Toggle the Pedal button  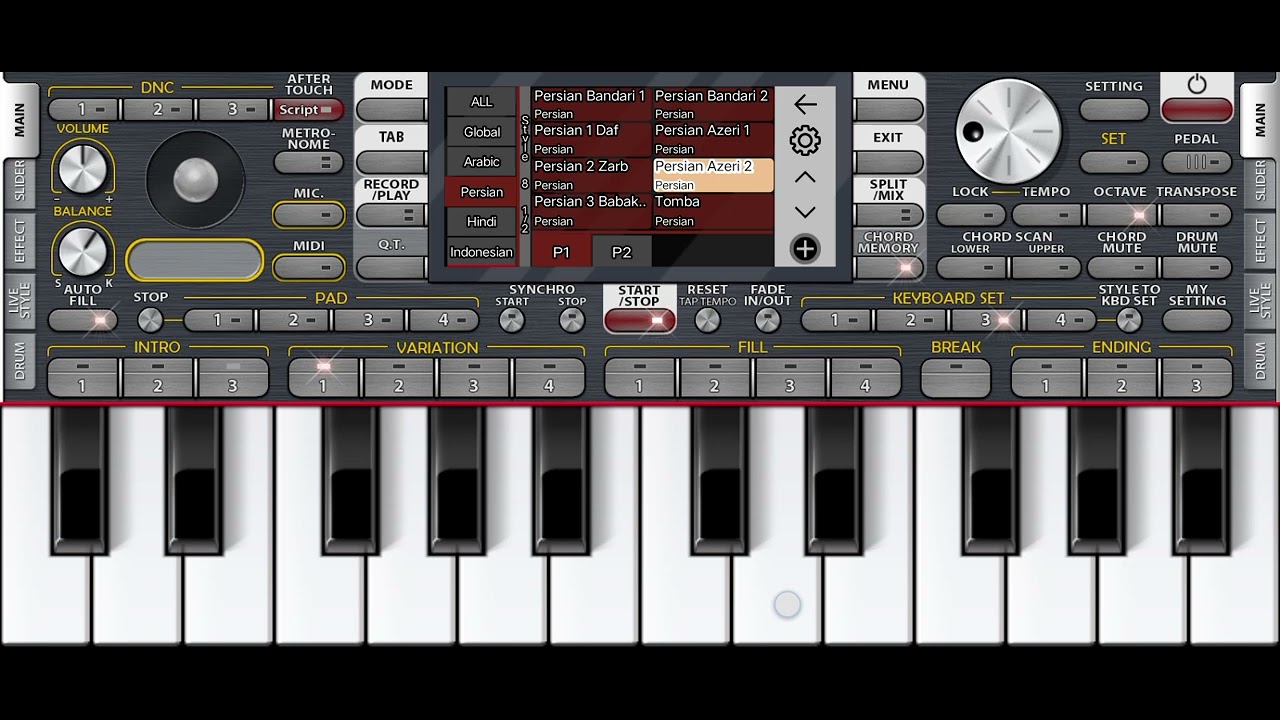coord(1197,162)
